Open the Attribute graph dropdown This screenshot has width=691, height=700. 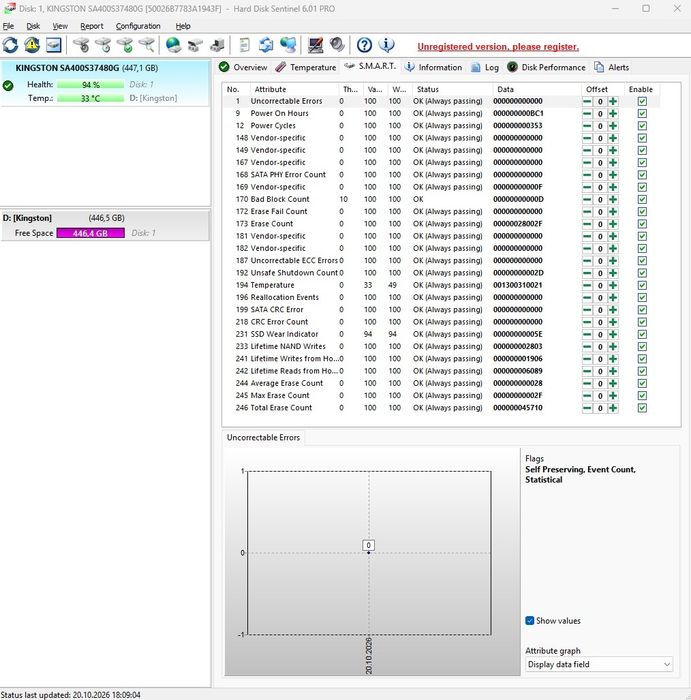599,664
